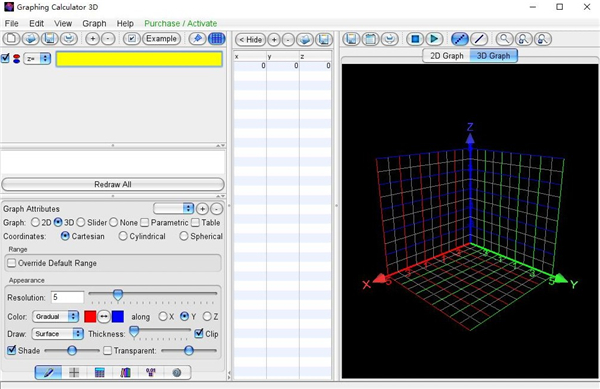
Task: Open the Edit menu
Action: pyautogui.click(x=36, y=23)
